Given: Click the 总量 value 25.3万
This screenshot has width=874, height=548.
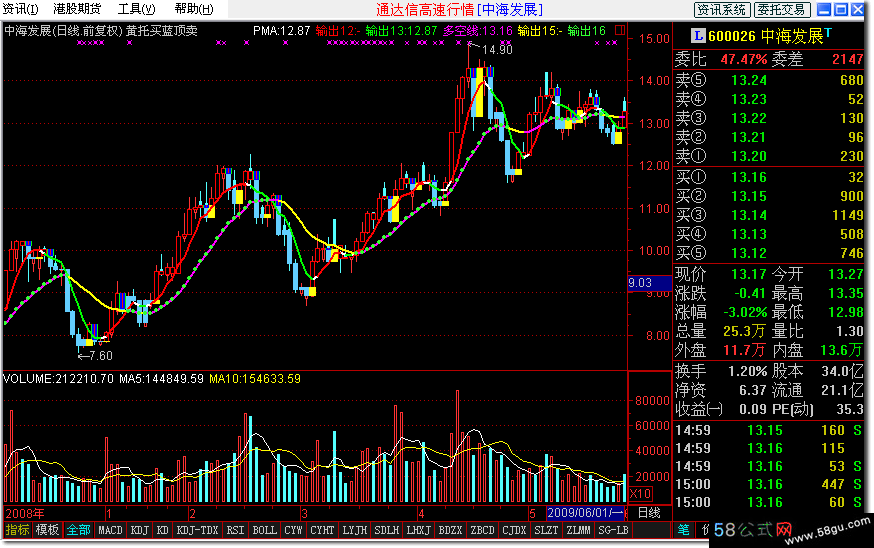Looking at the screenshot, I should (x=744, y=331).
